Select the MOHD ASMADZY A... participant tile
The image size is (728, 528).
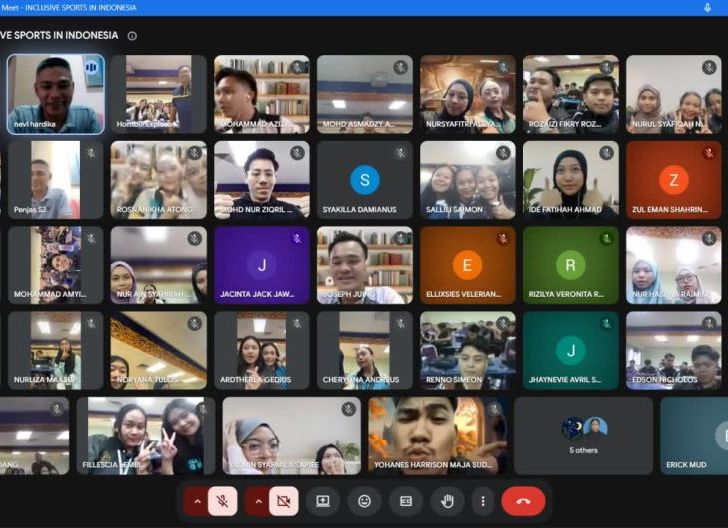tap(364, 94)
